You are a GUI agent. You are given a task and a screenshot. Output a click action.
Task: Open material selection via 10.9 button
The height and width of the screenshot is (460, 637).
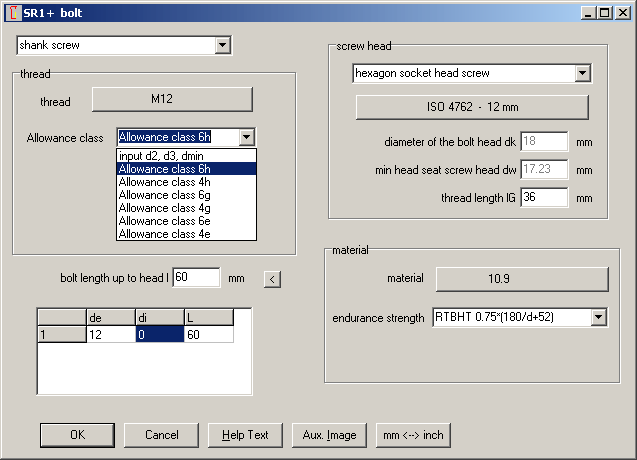pos(520,278)
